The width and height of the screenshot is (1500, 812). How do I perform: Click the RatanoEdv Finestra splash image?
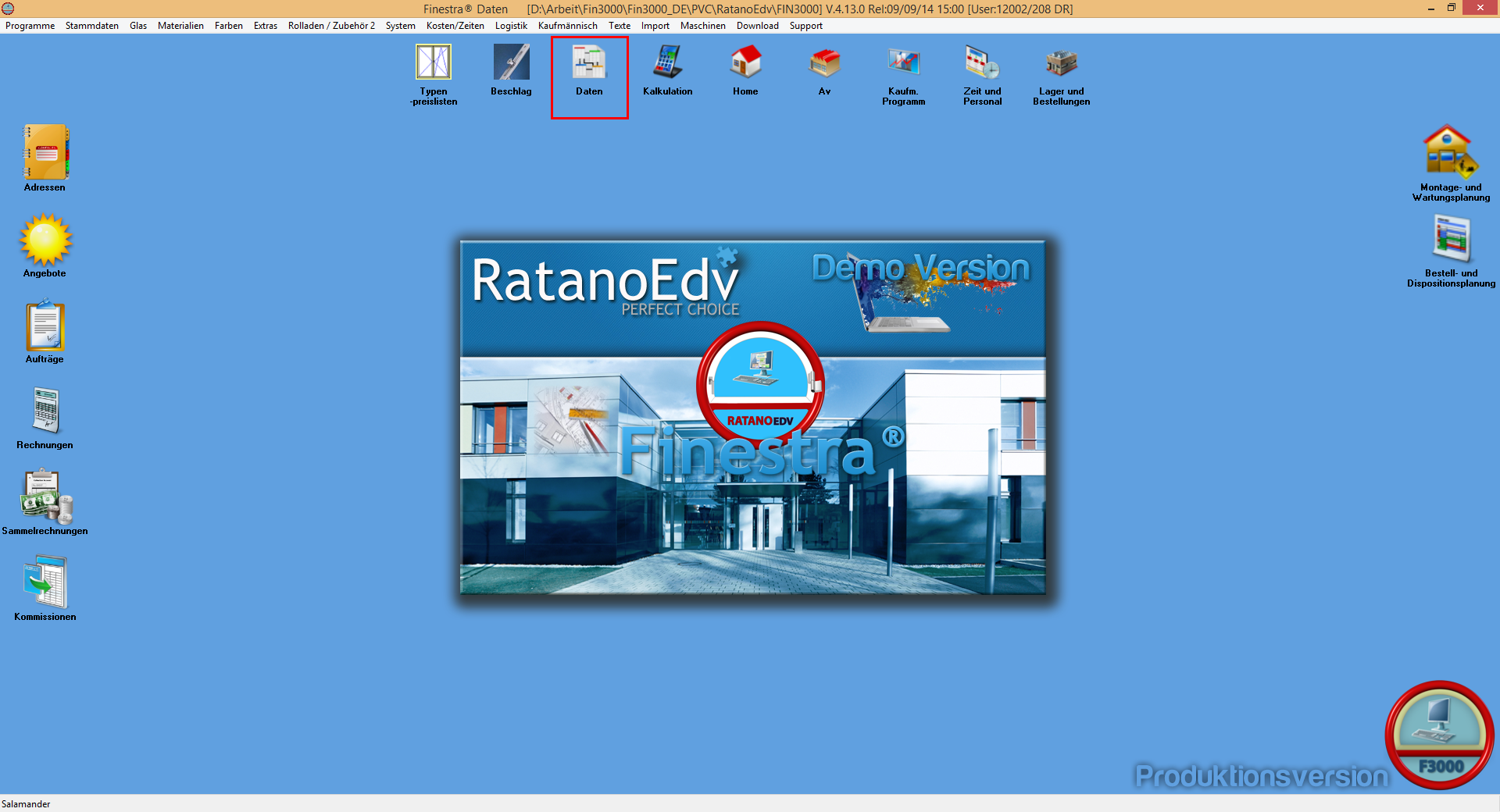click(x=753, y=418)
